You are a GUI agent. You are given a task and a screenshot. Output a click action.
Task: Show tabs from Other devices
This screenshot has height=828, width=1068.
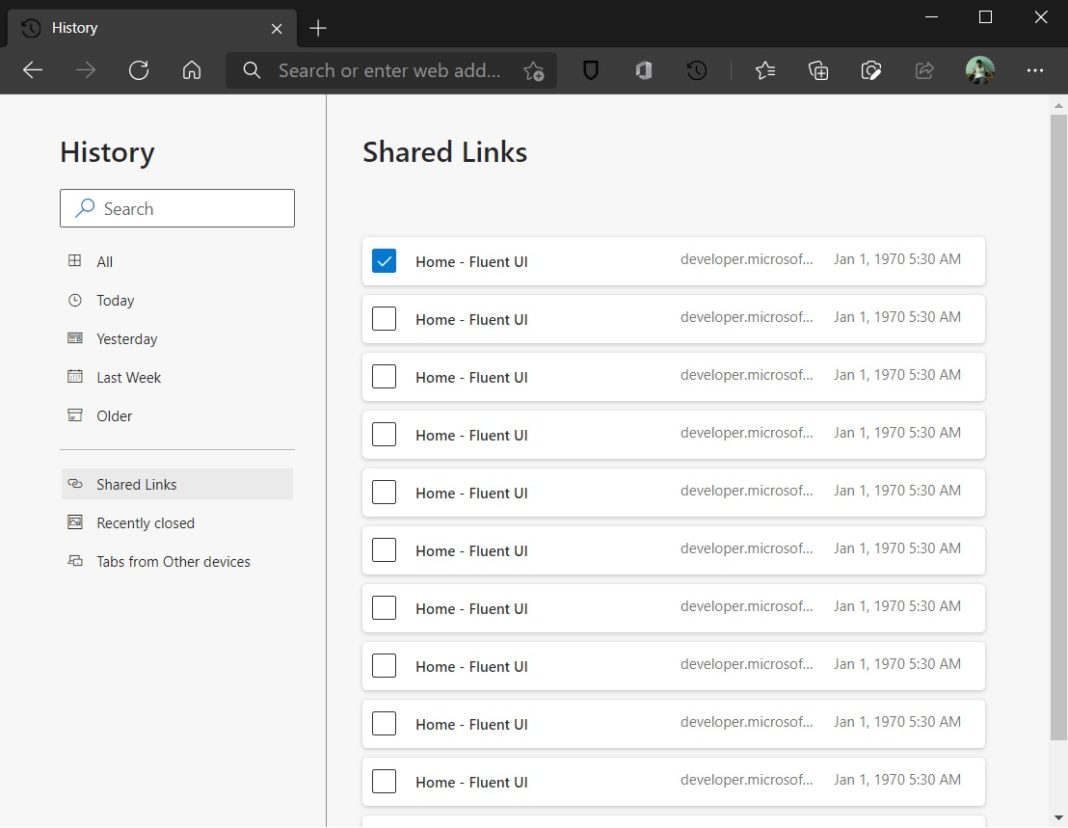(173, 561)
